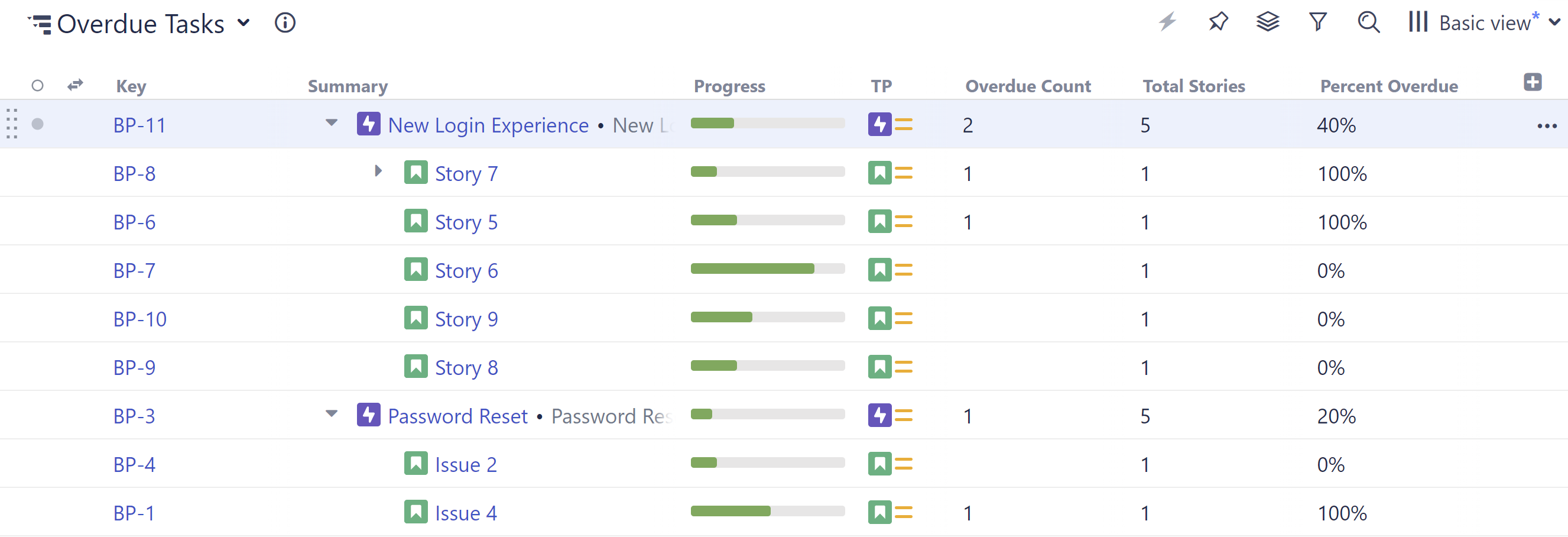Open the transformations layers icon
This screenshot has height=537, width=1568.
[x=1268, y=22]
